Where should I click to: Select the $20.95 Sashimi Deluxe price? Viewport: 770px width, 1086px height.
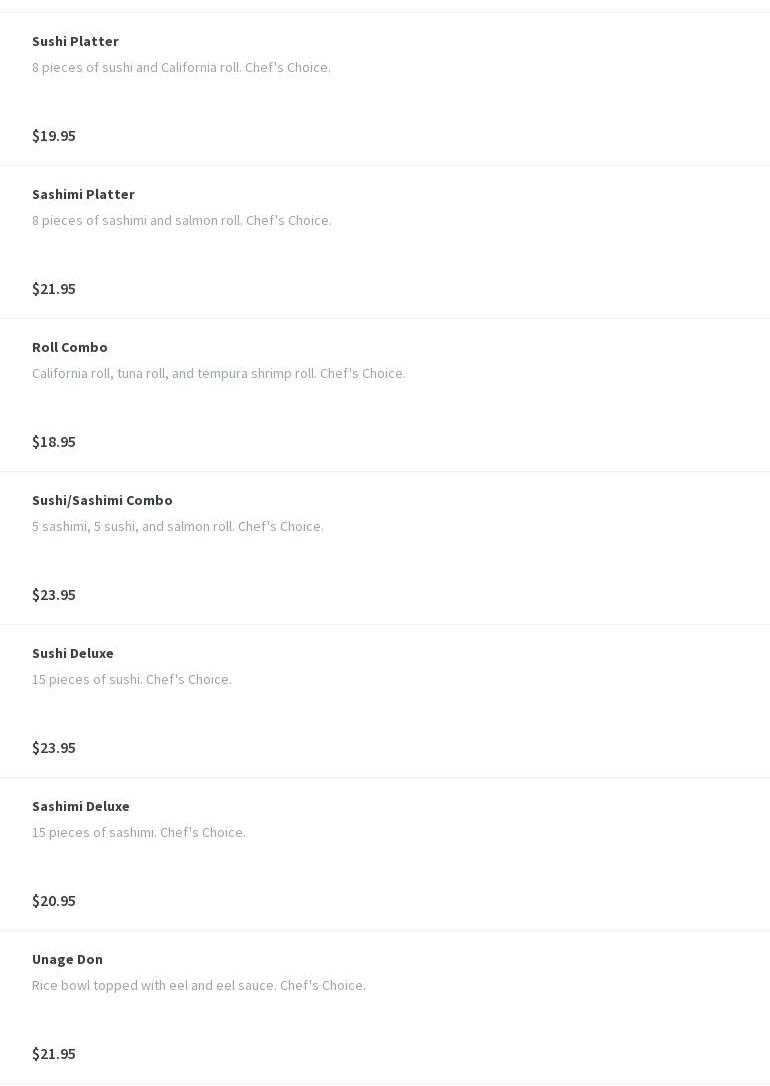point(54,900)
